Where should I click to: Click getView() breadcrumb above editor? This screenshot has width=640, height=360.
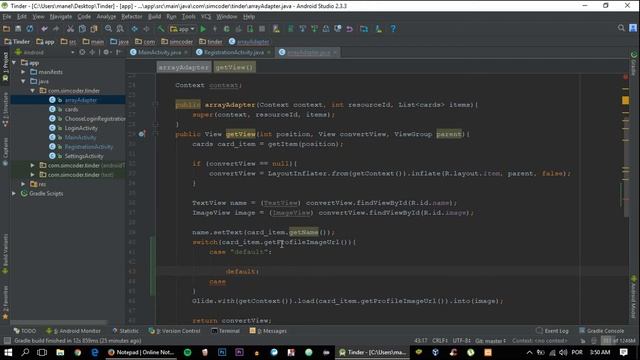(234, 67)
